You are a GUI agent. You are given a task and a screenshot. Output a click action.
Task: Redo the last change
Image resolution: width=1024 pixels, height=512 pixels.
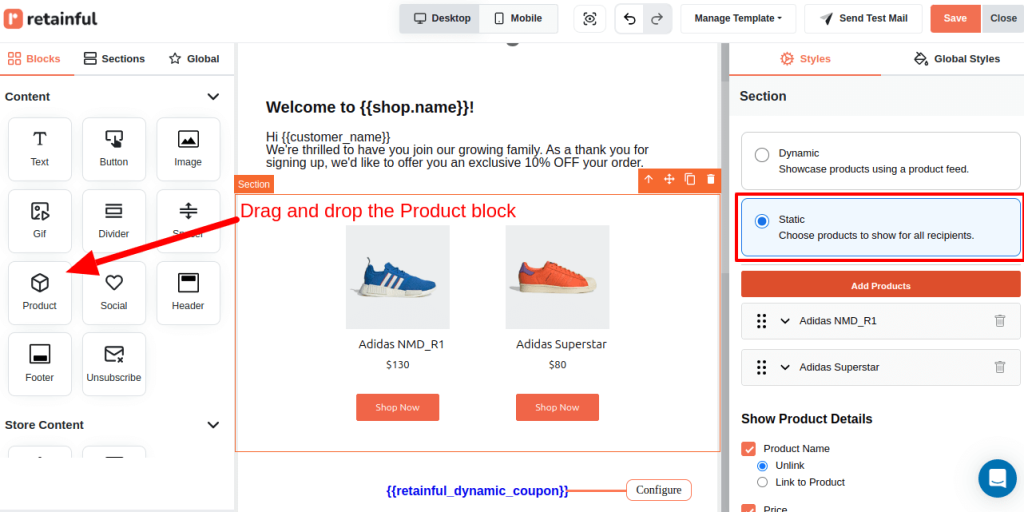point(657,18)
